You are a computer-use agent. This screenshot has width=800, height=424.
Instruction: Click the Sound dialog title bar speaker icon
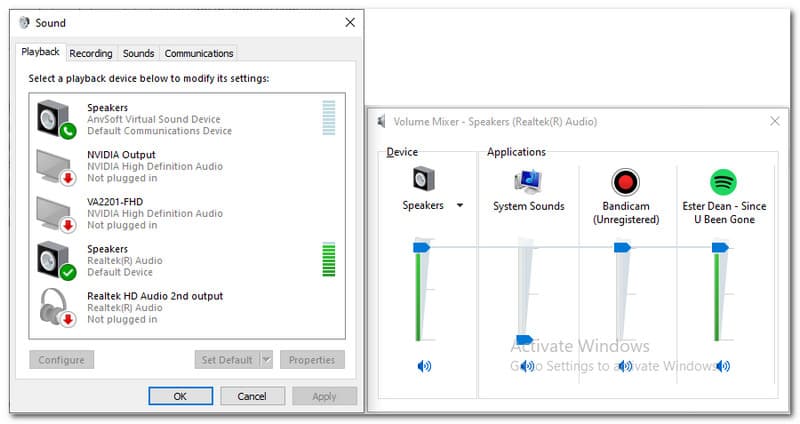click(24, 23)
